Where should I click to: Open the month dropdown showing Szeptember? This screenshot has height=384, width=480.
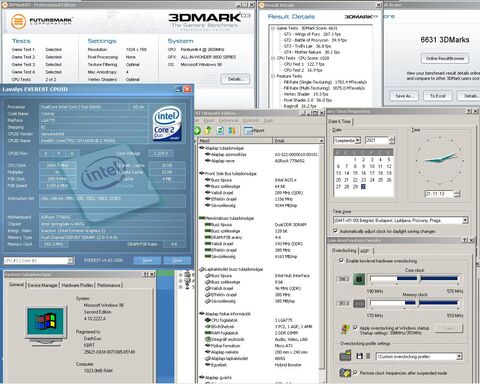pos(358,140)
